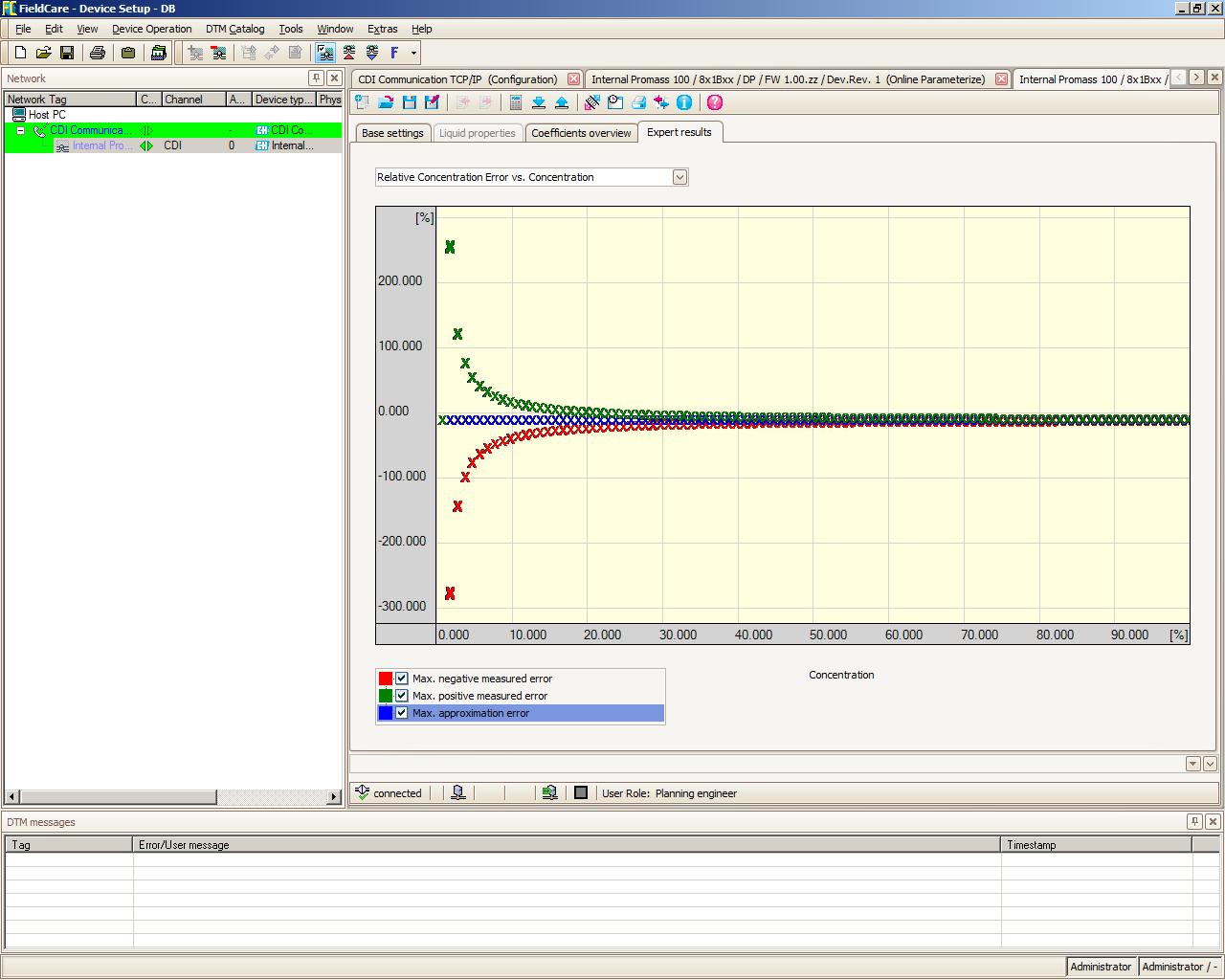Open the device calculator tool

[x=515, y=102]
